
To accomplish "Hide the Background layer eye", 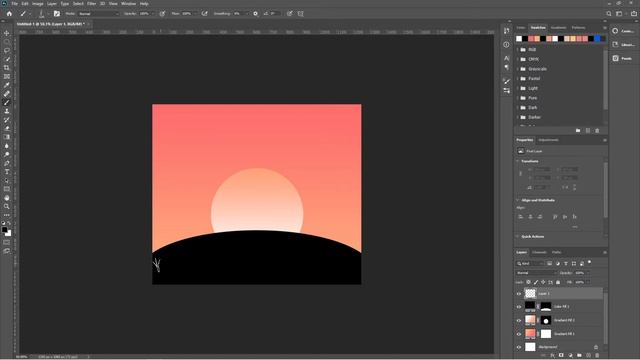I will [519, 347].
